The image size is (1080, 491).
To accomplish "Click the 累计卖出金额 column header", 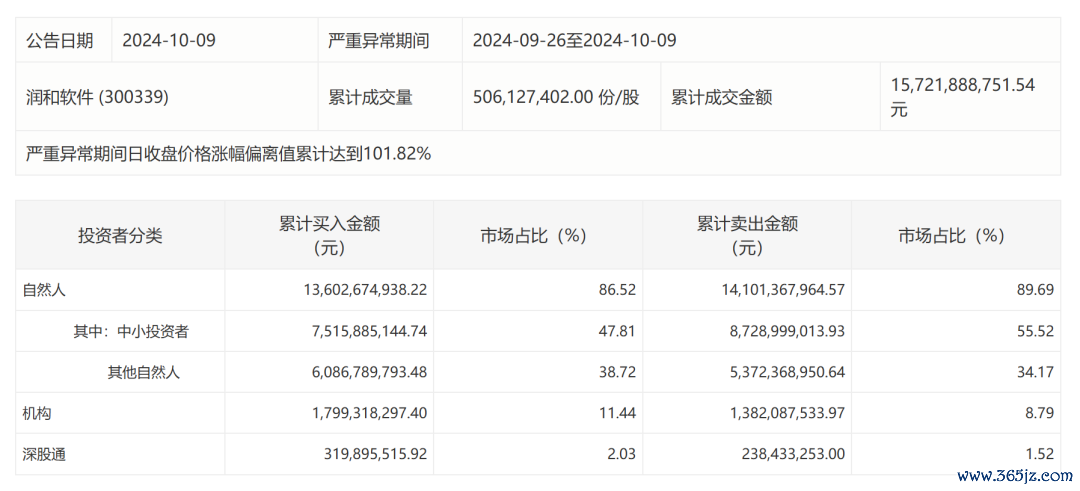I will (x=747, y=236).
